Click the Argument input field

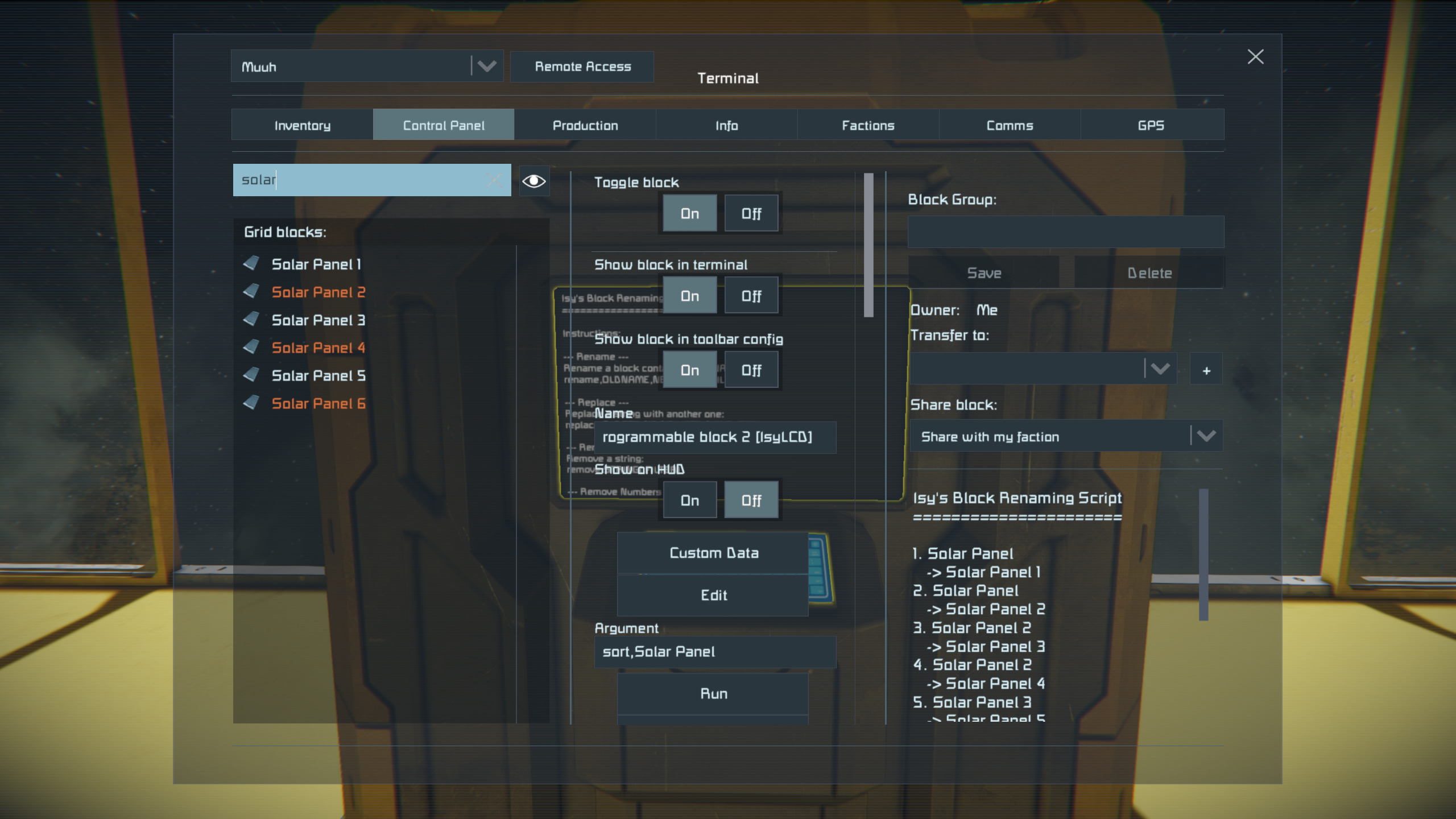(x=714, y=652)
